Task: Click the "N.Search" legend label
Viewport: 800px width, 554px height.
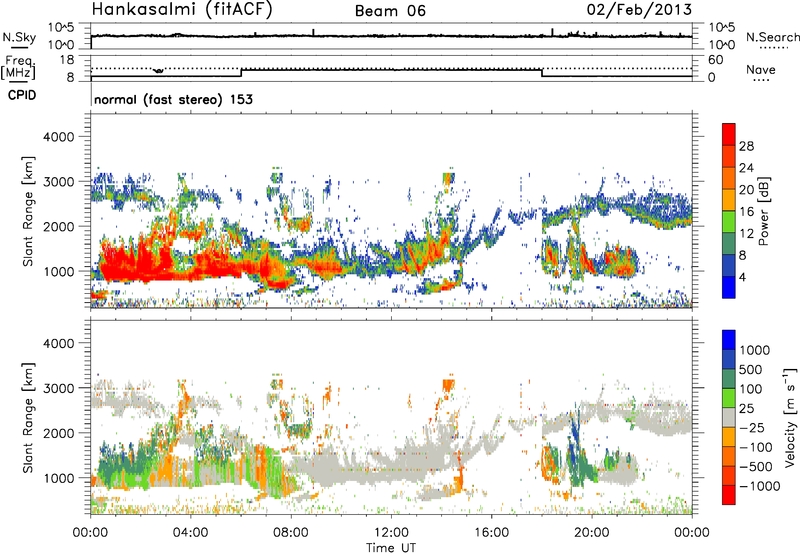Action: coord(772,37)
